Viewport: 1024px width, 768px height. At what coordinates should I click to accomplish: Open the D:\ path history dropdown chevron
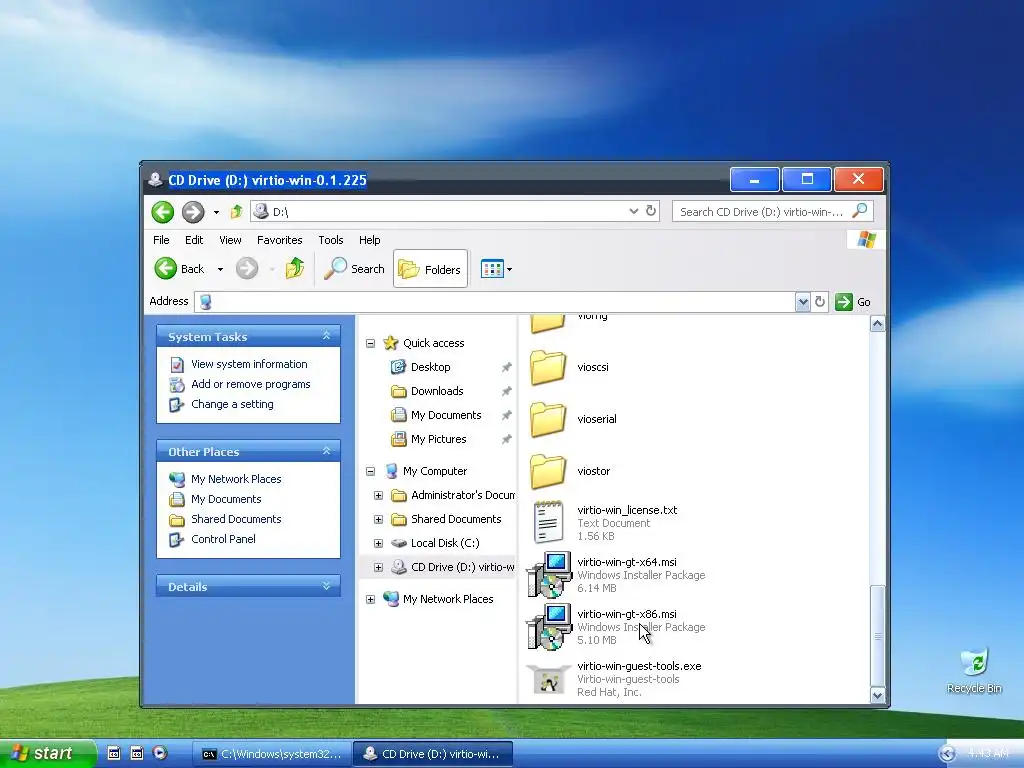click(x=633, y=211)
